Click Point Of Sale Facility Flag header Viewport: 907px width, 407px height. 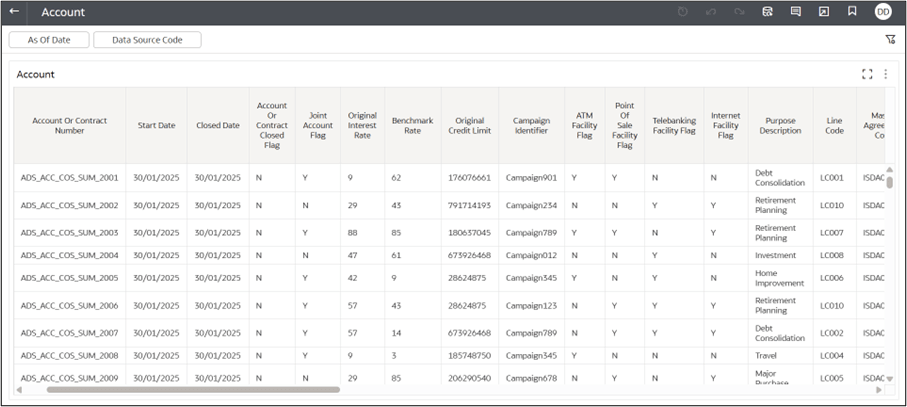[x=625, y=125]
